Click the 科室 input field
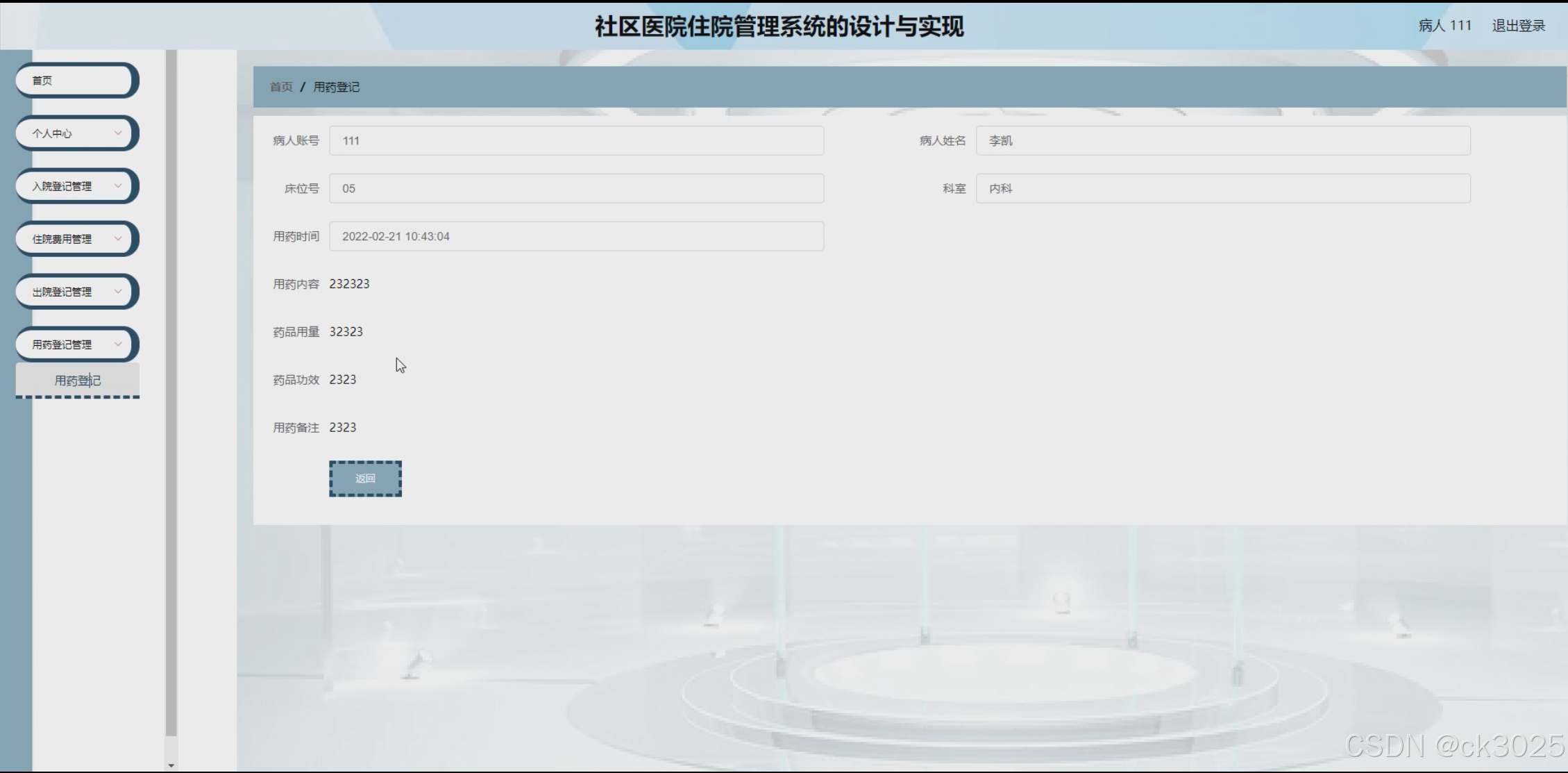The image size is (1568, 773). 1222,188
